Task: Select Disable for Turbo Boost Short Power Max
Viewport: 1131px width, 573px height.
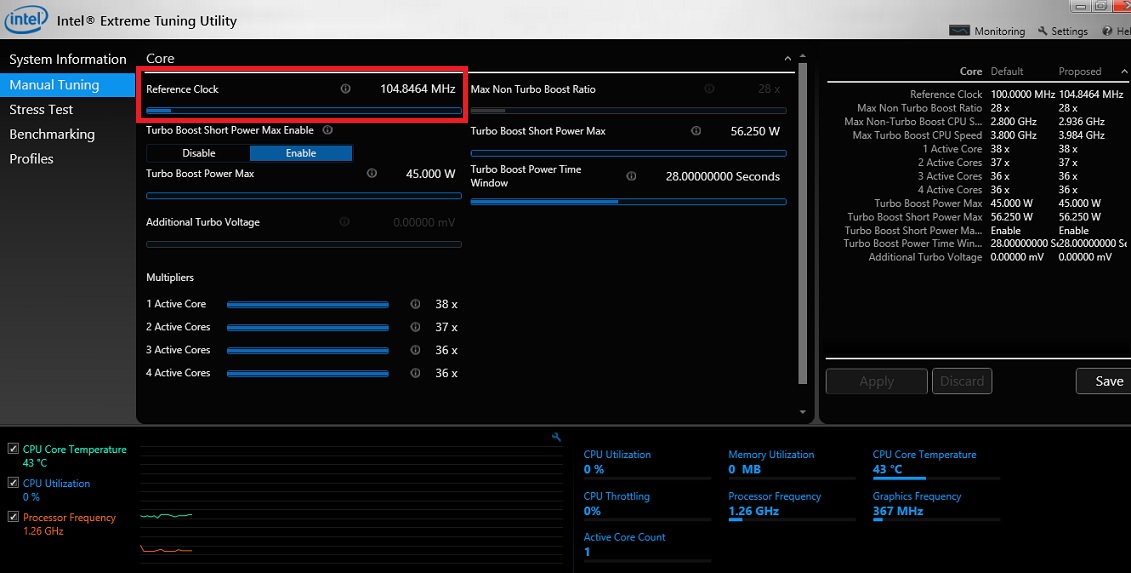Action: click(x=198, y=153)
